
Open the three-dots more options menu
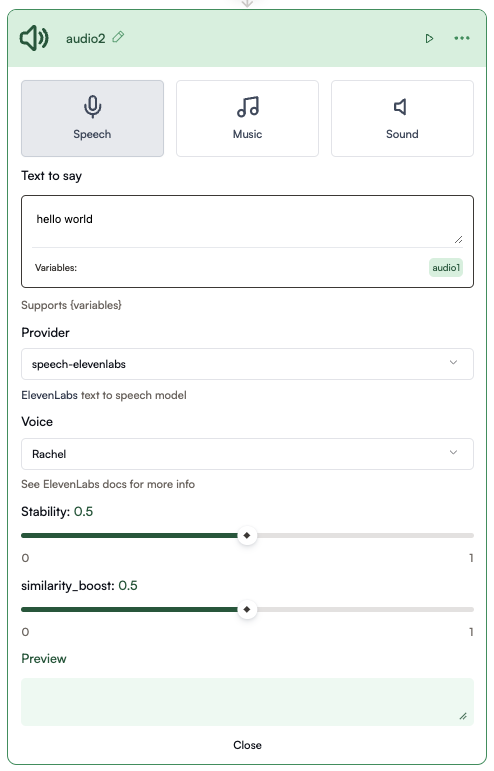pyautogui.click(x=462, y=38)
